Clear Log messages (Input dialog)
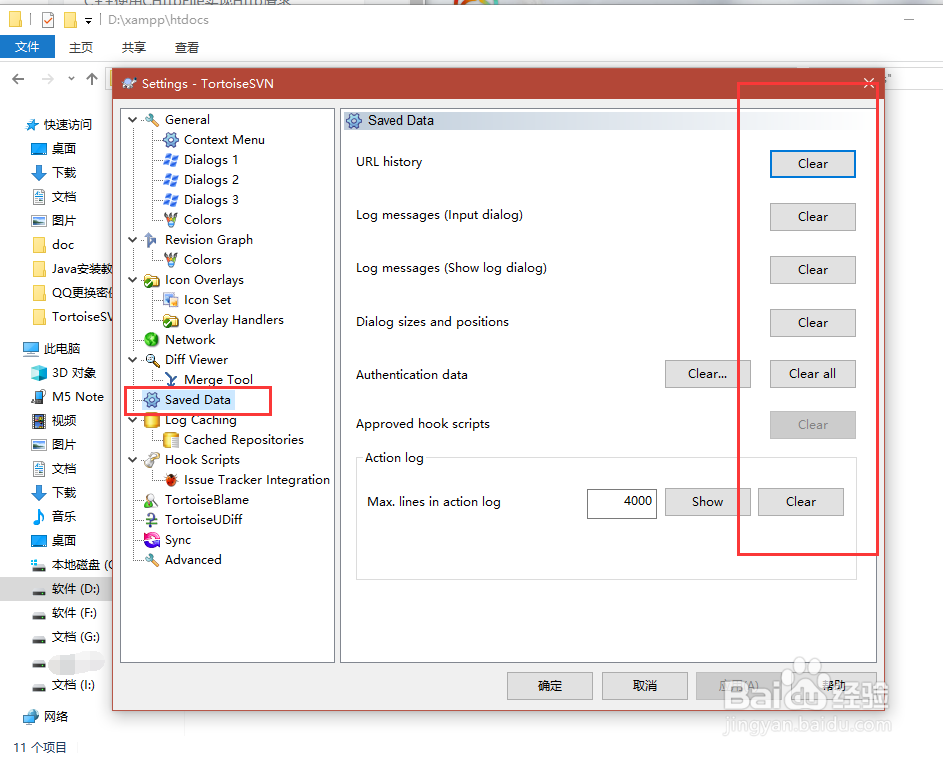 812,217
